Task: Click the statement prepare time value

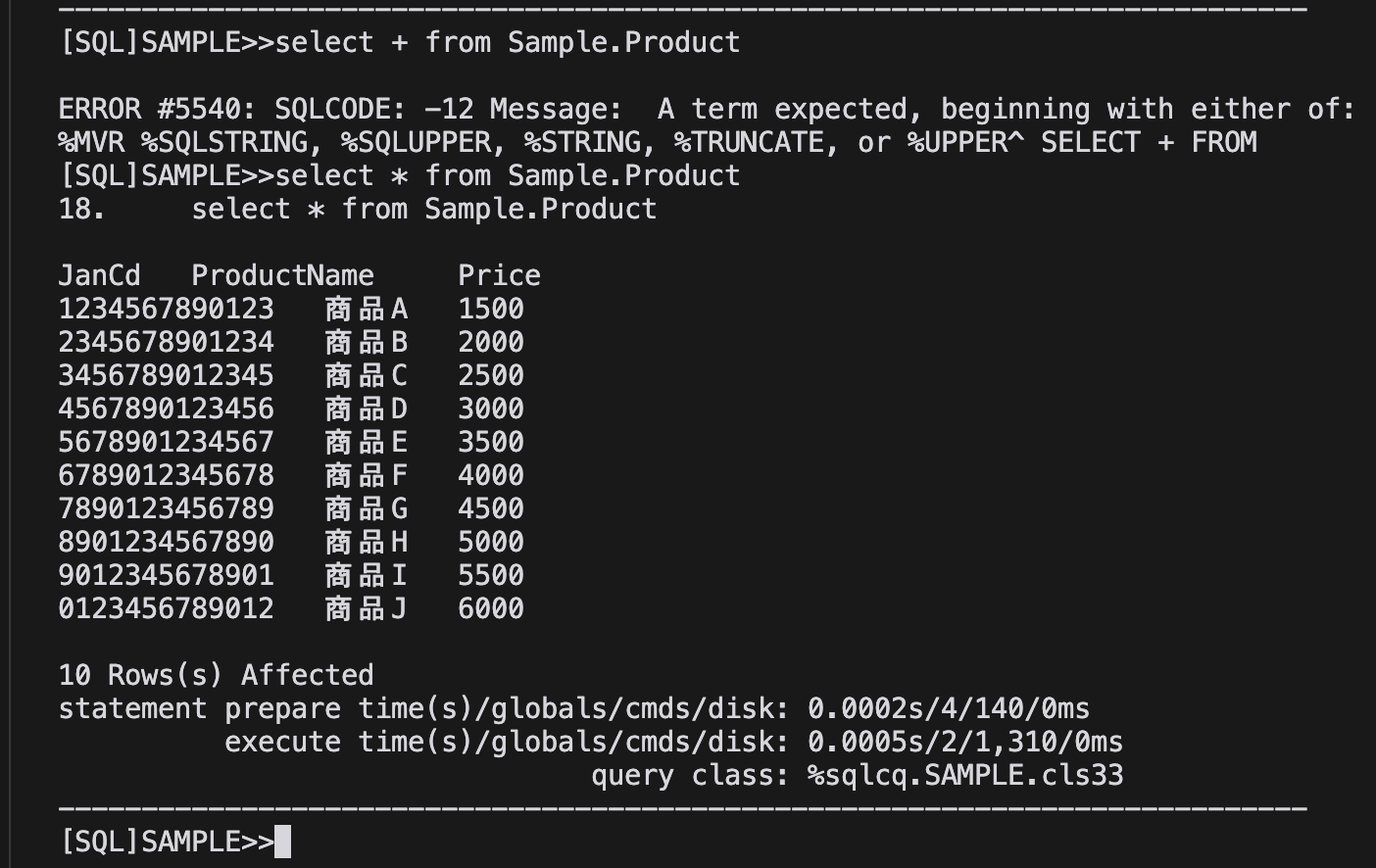Action: point(949,708)
